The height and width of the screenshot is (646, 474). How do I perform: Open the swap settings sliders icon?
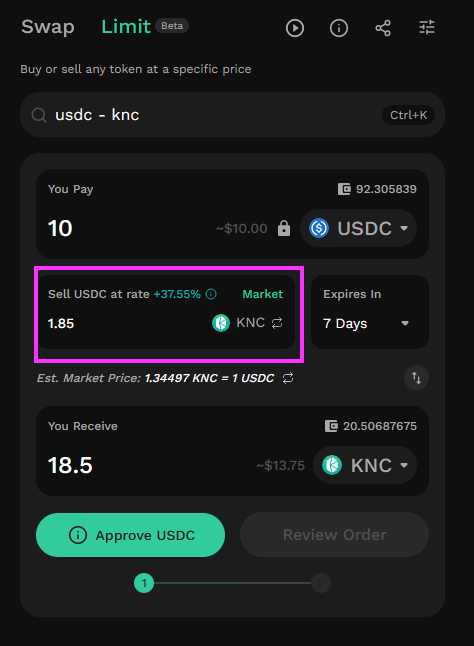coord(427,28)
